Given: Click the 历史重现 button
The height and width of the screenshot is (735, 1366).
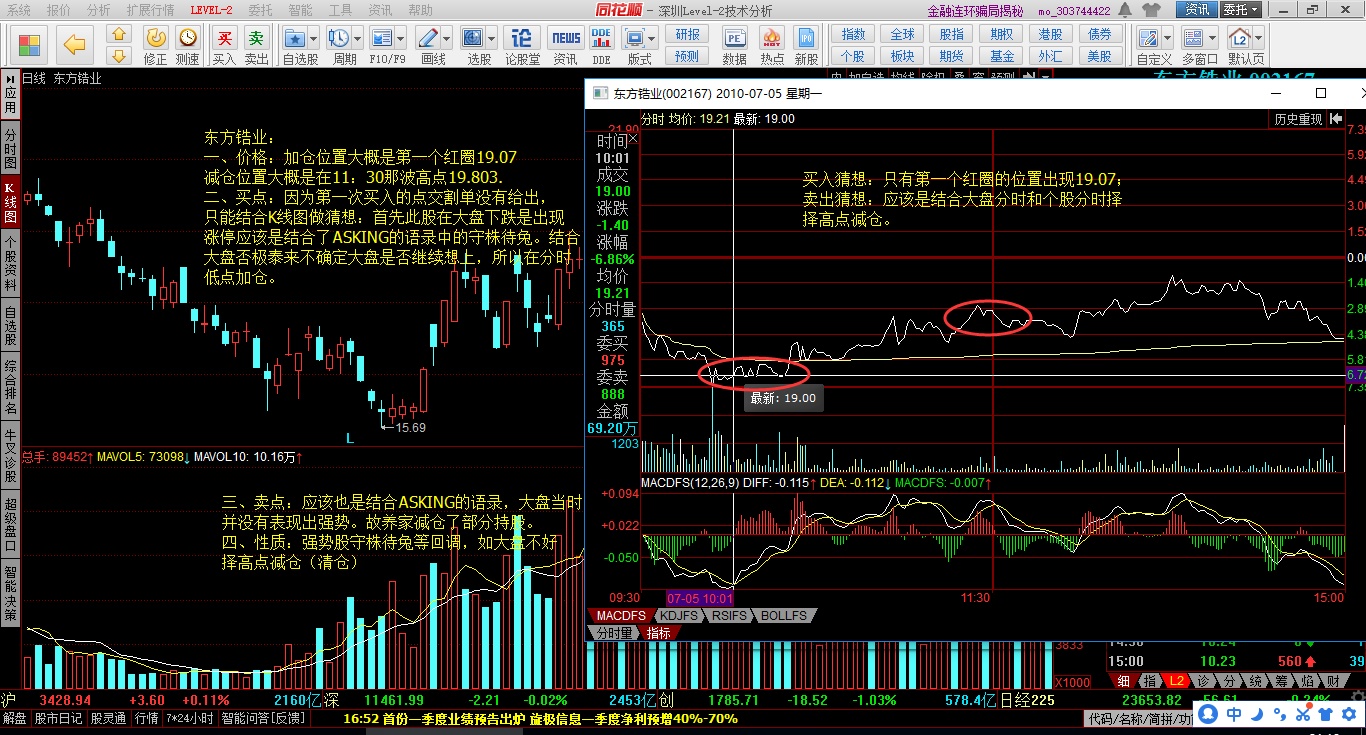Looking at the screenshot, I should point(1298,119).
